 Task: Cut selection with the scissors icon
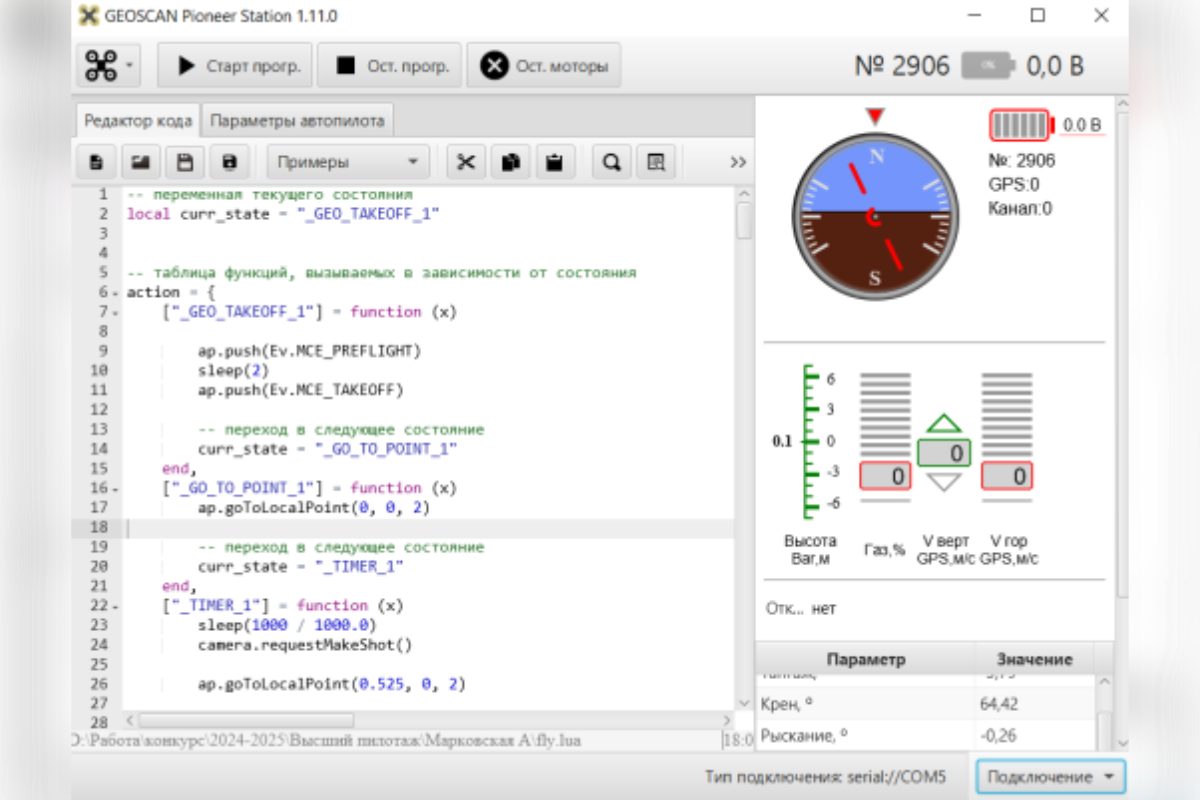465,162
